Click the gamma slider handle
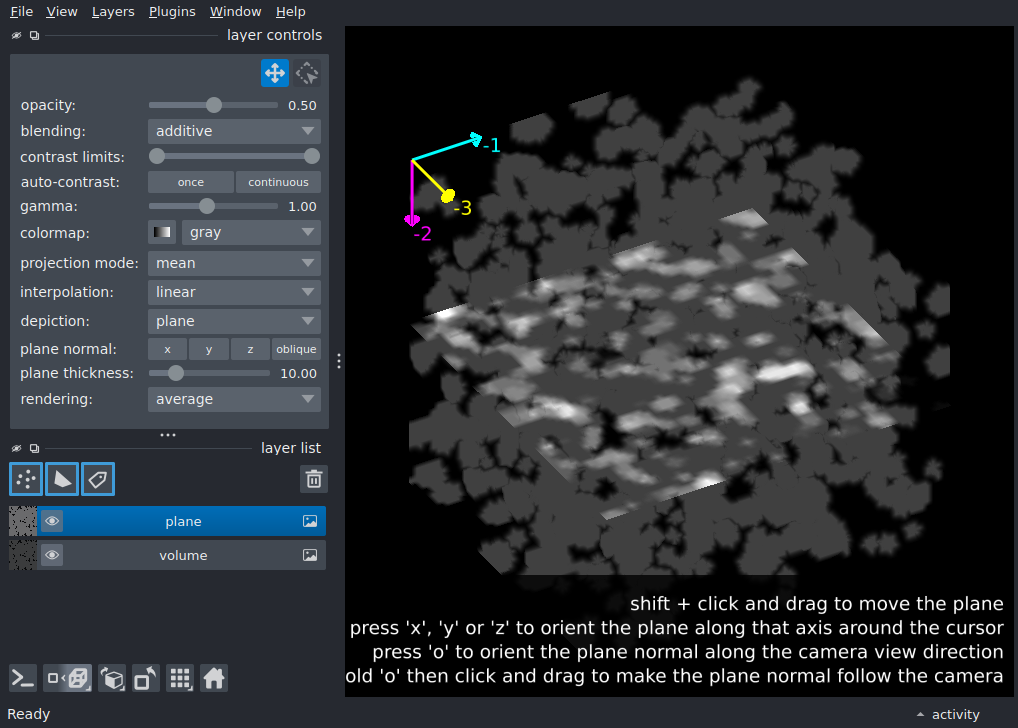The image size is (1018, 728). [206, 206]
